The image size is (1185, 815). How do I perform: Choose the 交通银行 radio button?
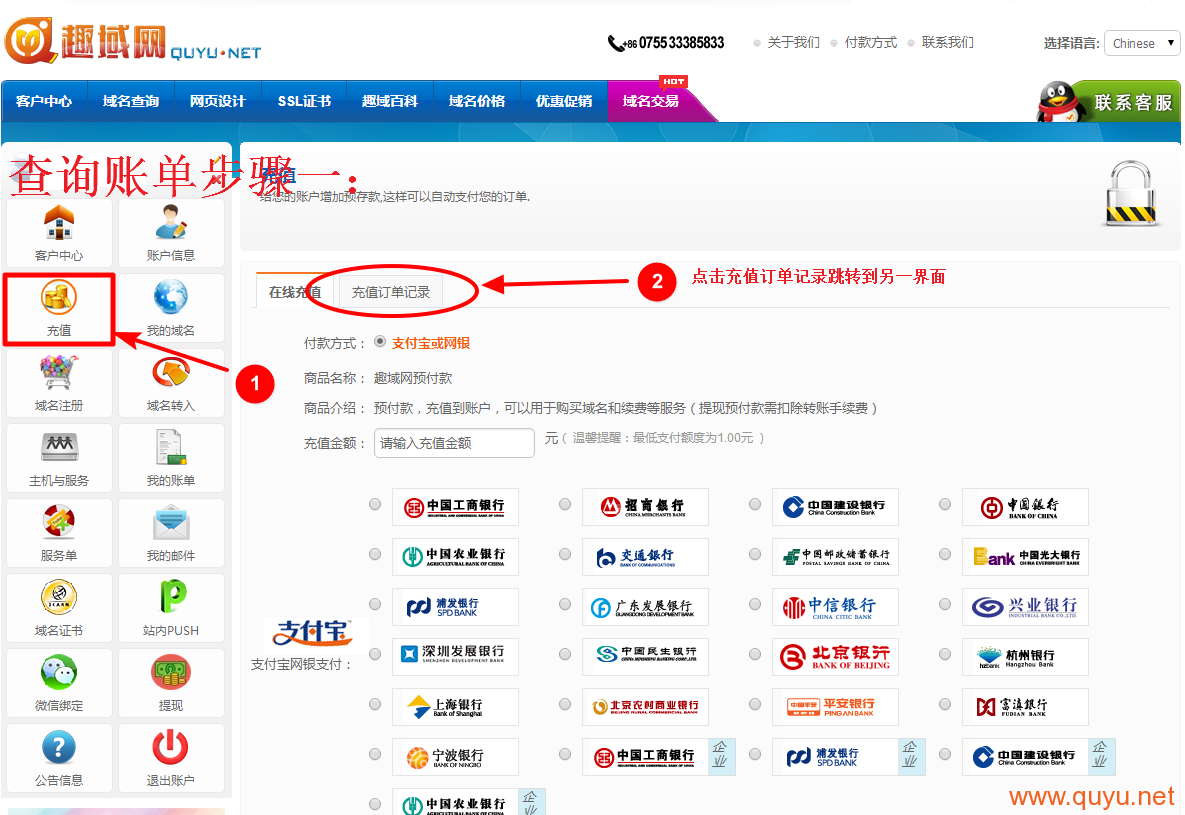pos(565,554)
